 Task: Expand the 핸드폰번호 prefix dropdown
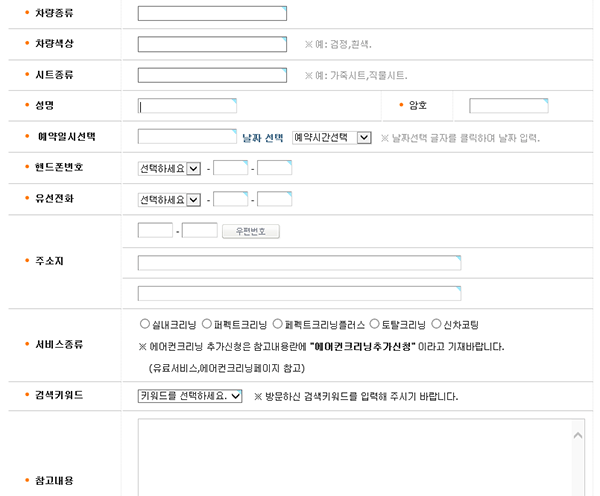pos(169,168)
